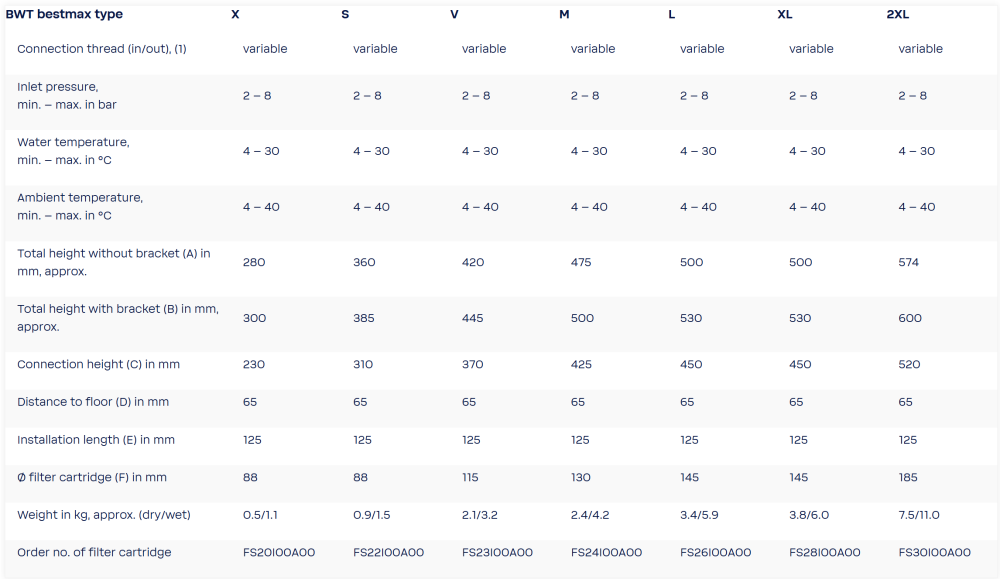Click order number FS20I00A00
1000x579 pixels.
point(279,552)
